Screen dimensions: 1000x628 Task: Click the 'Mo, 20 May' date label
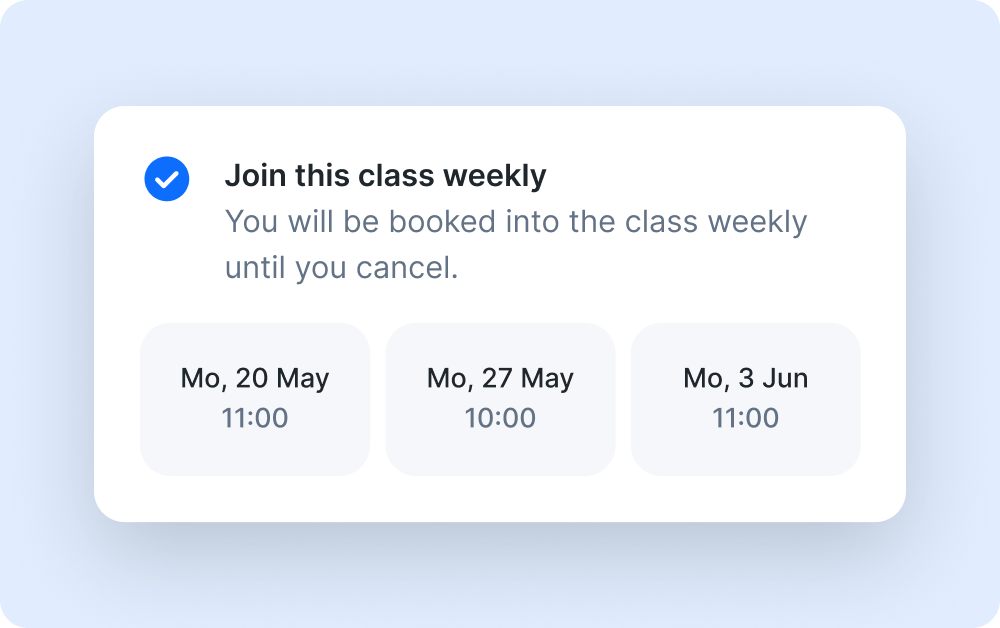pyautogui.click(x=254, y=378)
